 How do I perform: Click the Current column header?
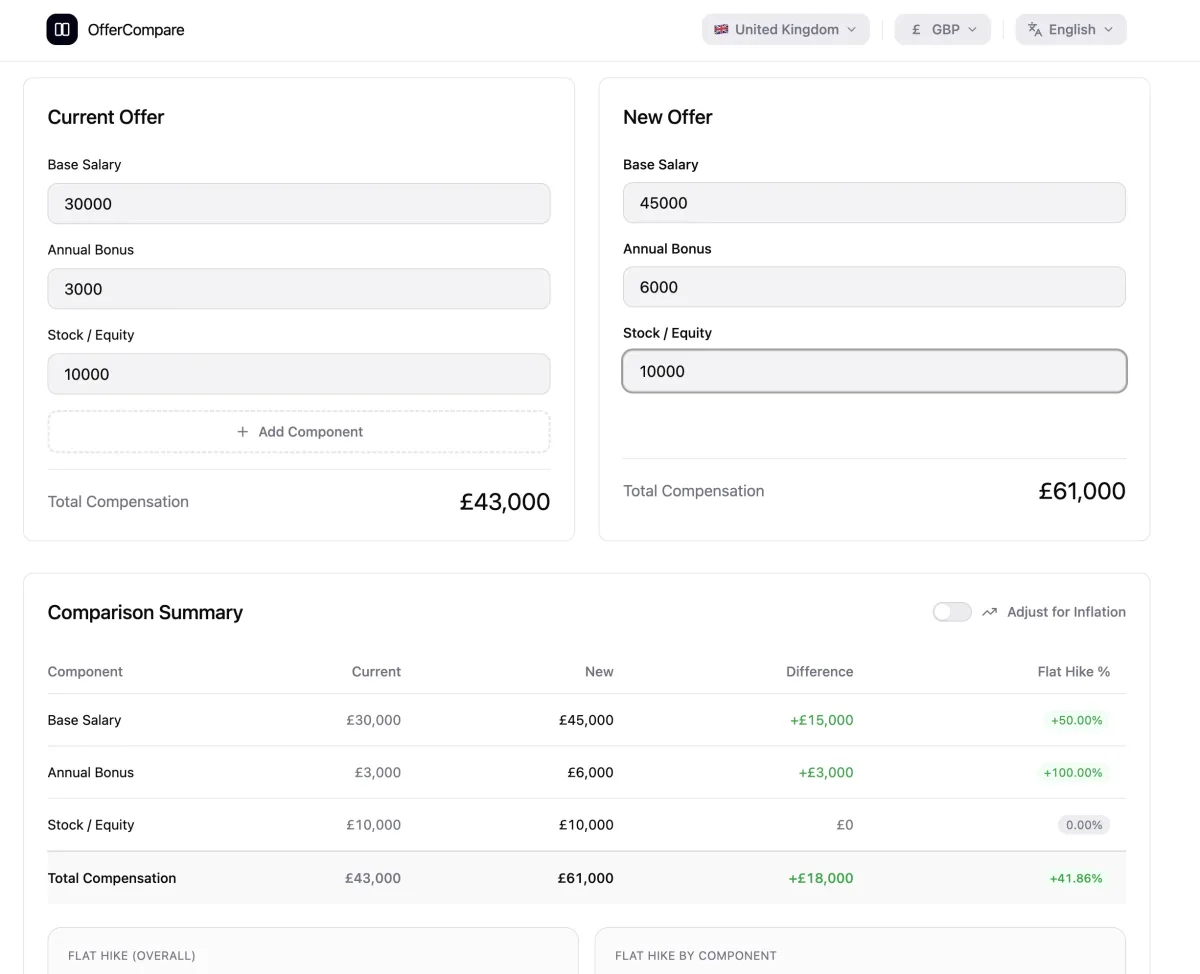pyautogui.click(x=376, y=672)
